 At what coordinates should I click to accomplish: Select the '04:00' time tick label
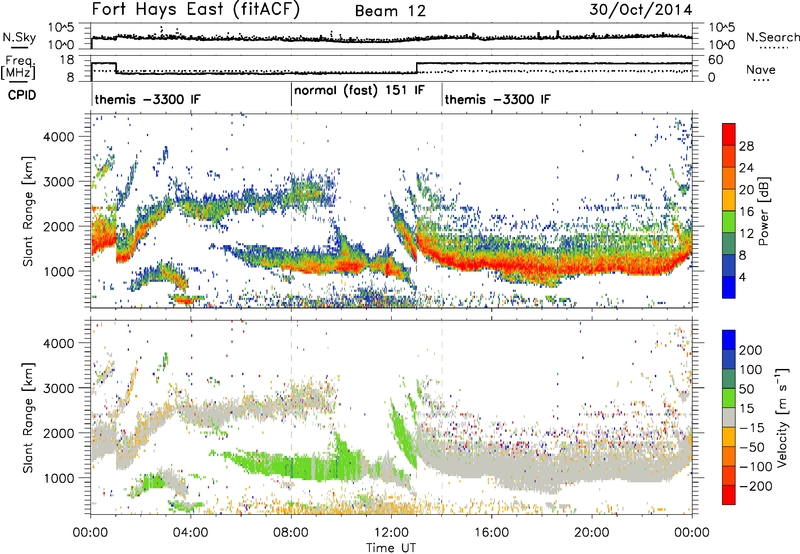pos(190,533)
